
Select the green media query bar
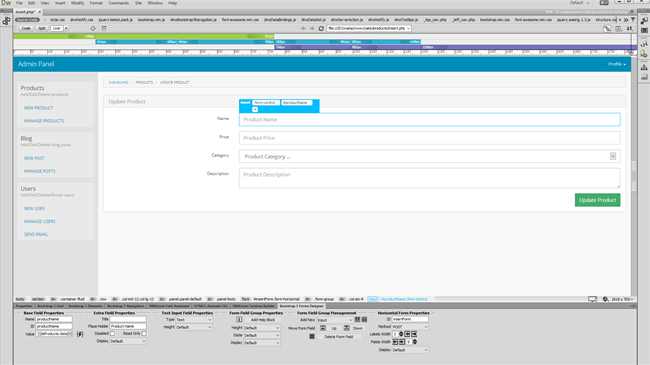point(143,36)
